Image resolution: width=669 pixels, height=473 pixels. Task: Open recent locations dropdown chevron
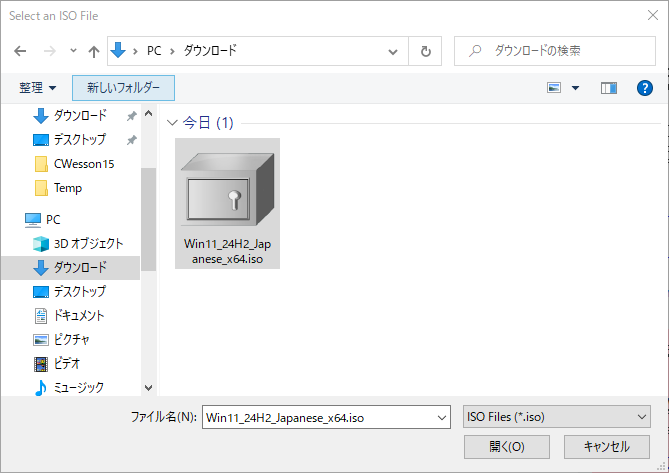pos(73,51)
